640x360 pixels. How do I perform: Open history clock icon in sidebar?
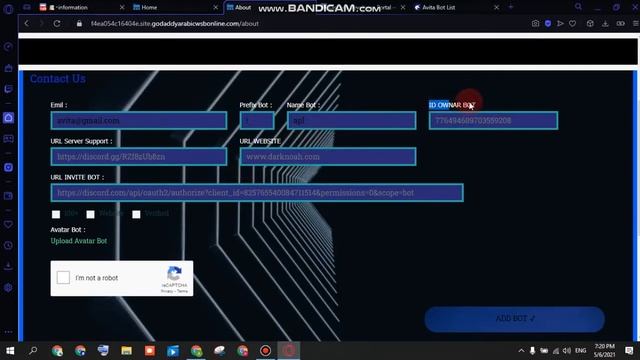(8, 245)
